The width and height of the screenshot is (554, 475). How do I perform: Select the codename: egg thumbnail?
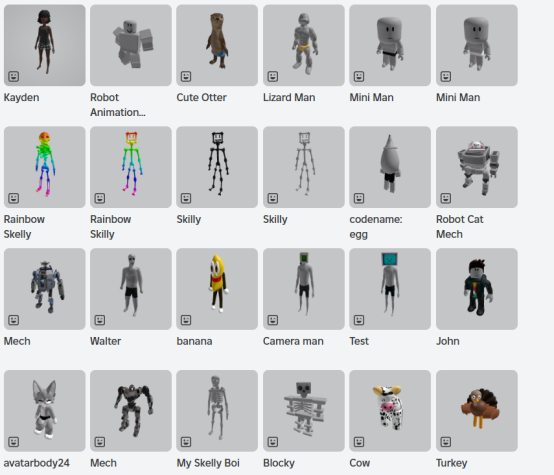(390, 167)
